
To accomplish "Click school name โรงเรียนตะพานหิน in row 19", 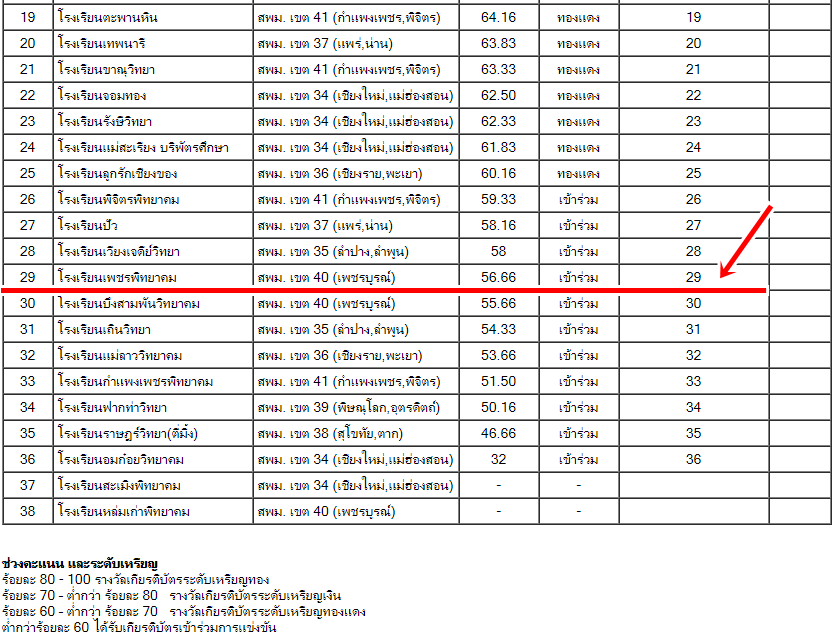I will [108, 18].
